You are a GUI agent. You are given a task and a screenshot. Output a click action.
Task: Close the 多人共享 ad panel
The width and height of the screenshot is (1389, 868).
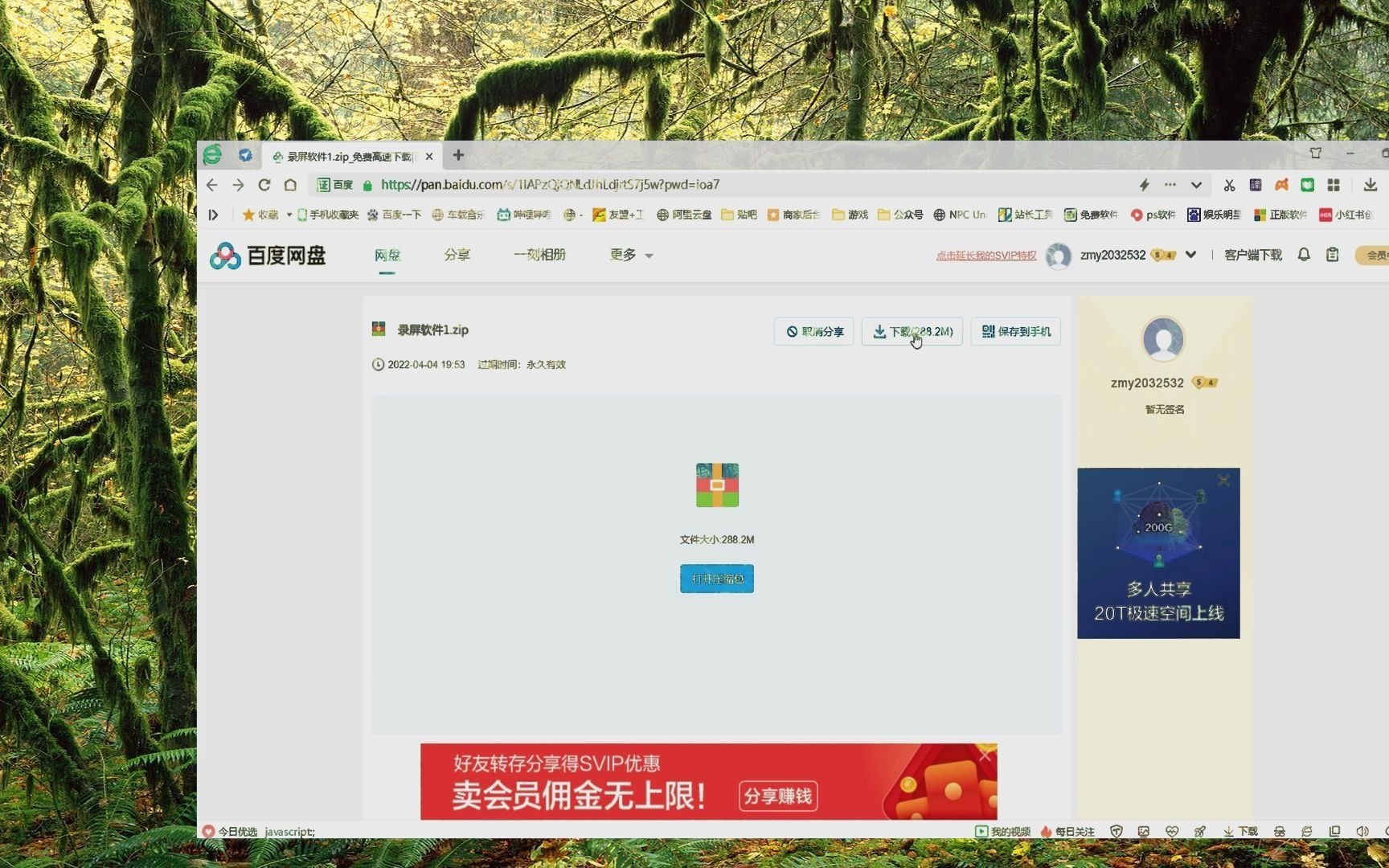click(x=1223, y=481)
